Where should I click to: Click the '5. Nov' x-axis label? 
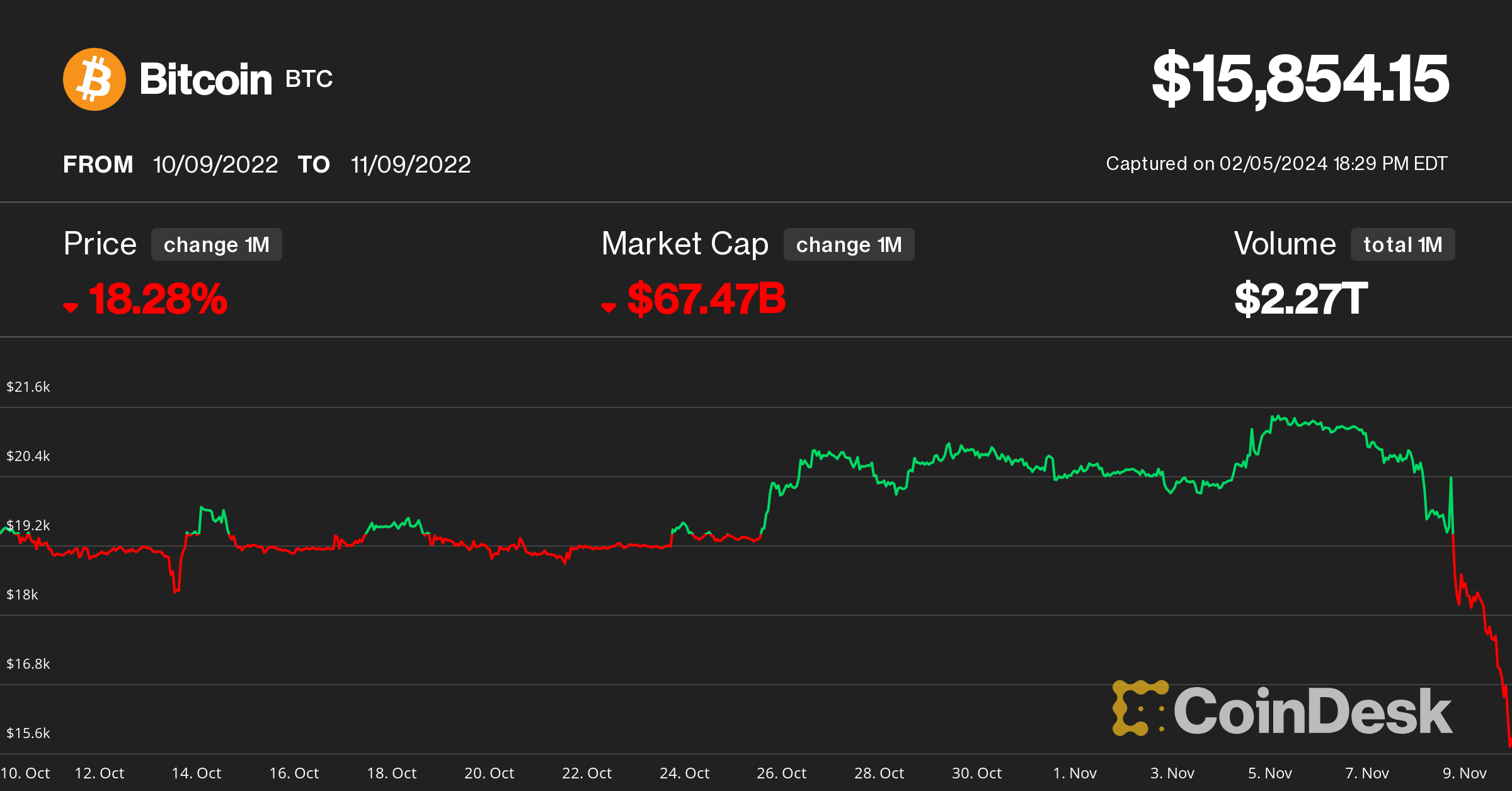pyautogui.click(x=1270, y=773)
